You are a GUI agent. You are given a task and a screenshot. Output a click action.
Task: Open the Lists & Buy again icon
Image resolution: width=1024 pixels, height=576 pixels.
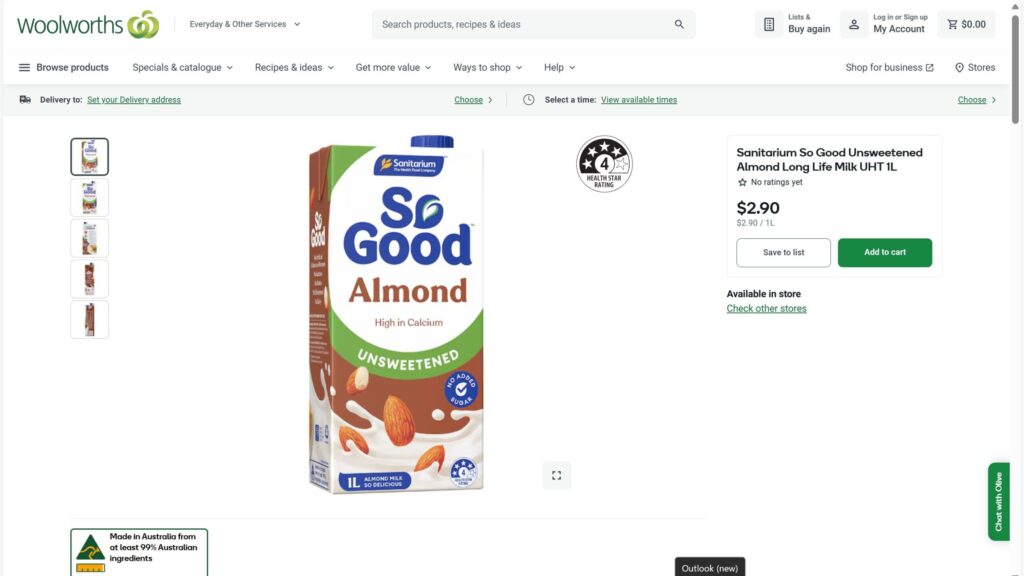(x=769, y=24)
